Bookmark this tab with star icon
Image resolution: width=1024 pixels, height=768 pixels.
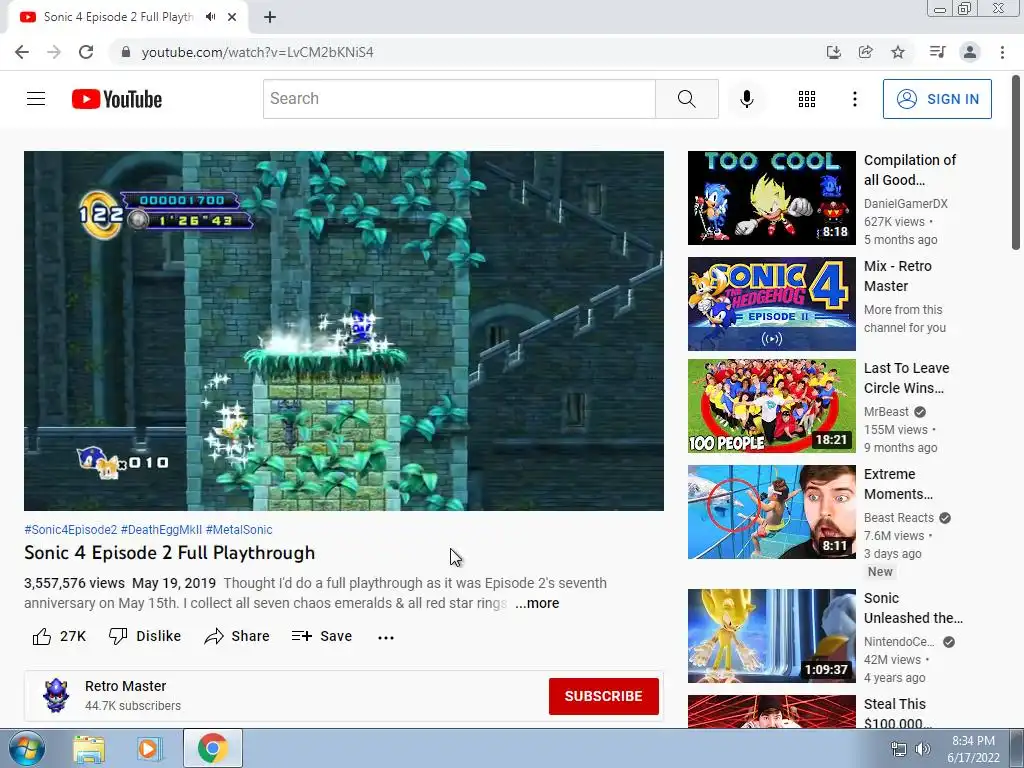tap(898, 52)
